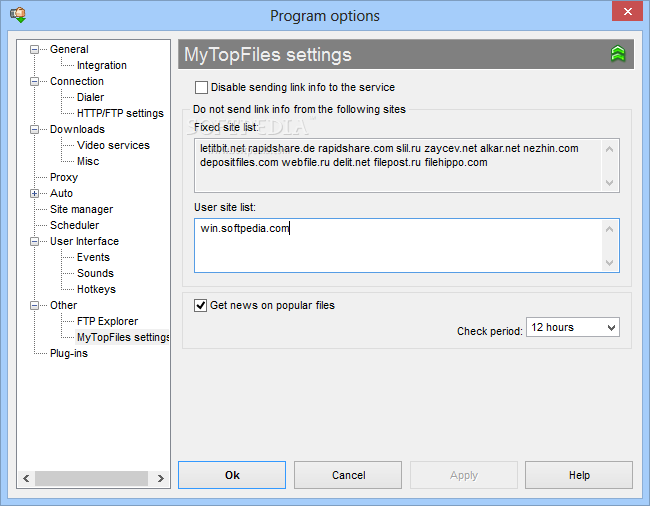
Task: Click the Cancel button
Action: (348, 475)
